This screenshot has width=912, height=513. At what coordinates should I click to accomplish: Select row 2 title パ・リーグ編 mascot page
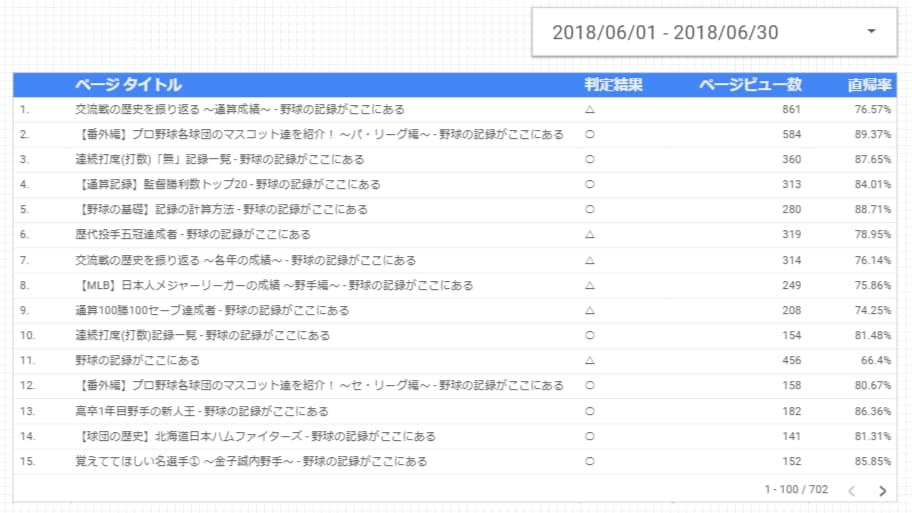(319, 134)
